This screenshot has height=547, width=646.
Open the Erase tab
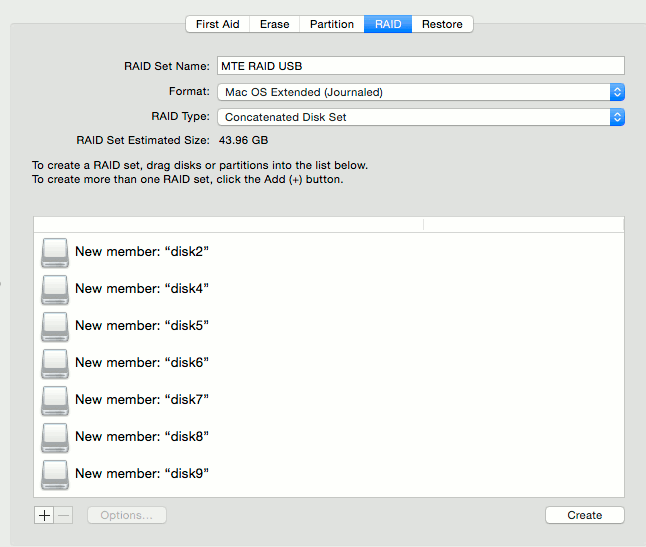point(275,24)
